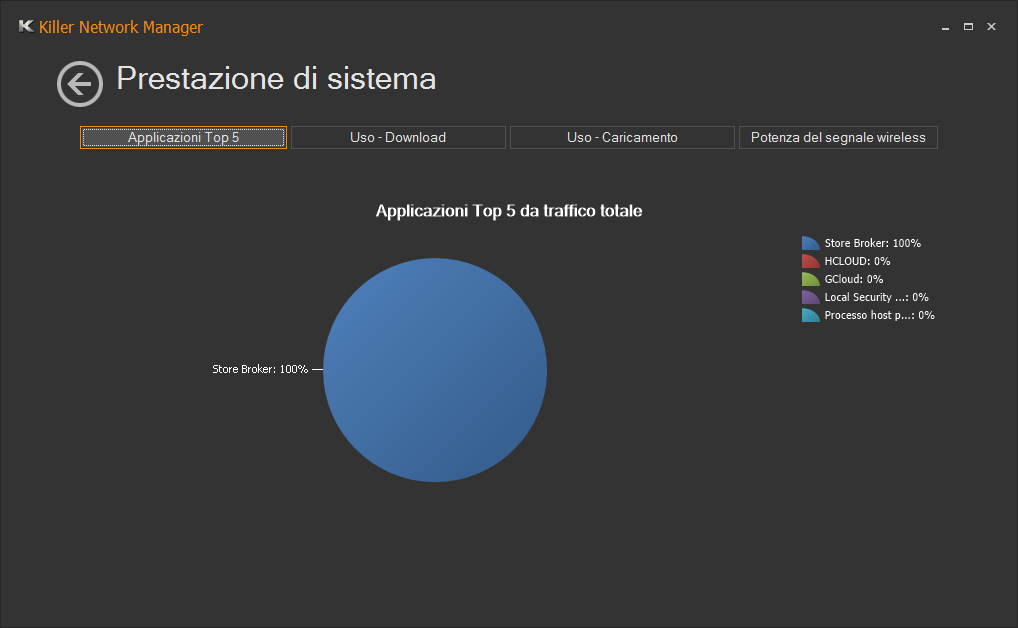1018x628 pixels.
Task: Switch to the Uso - Download tab
Action: (398, 138)
